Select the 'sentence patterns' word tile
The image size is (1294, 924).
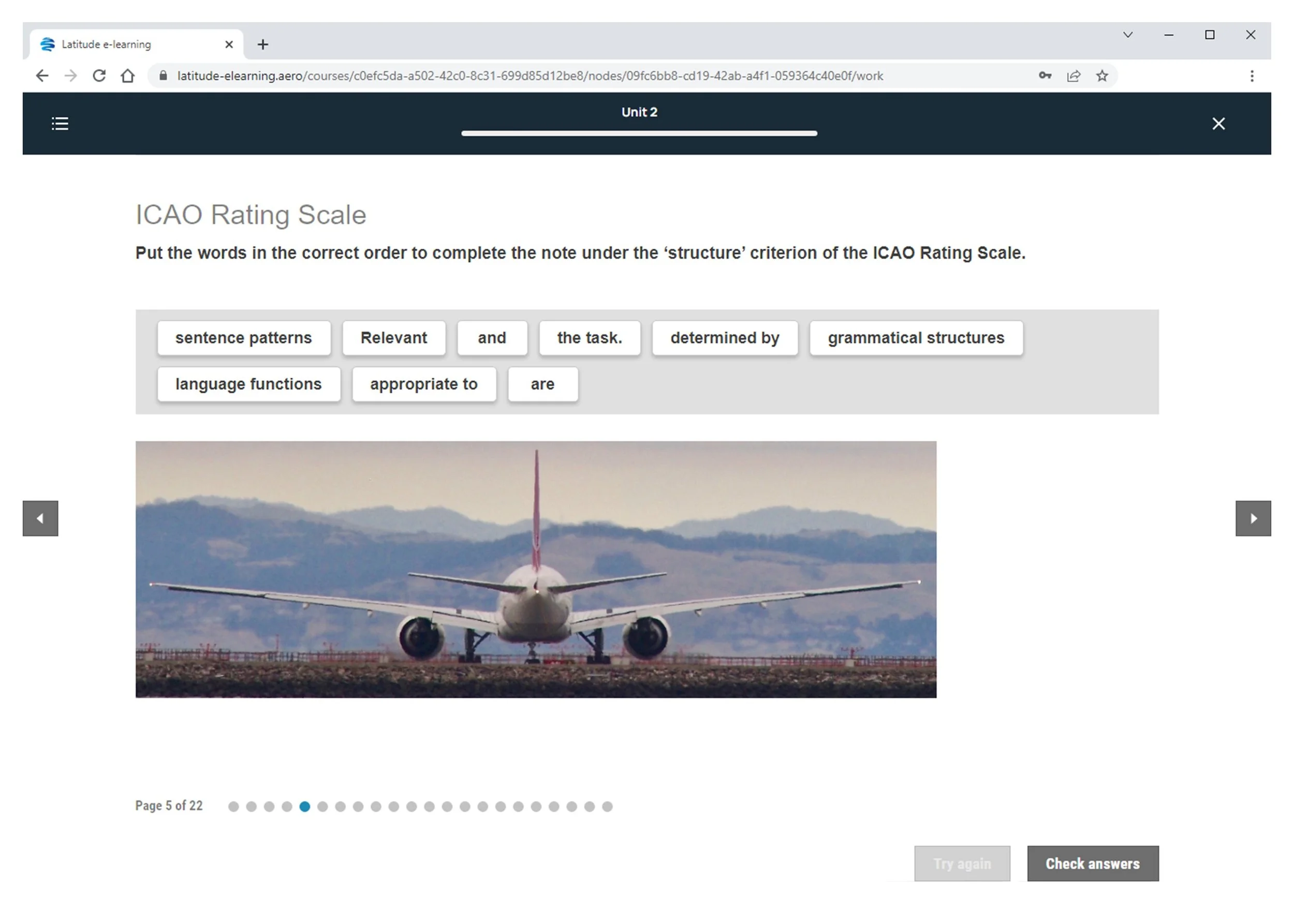(x=243, y=337)
